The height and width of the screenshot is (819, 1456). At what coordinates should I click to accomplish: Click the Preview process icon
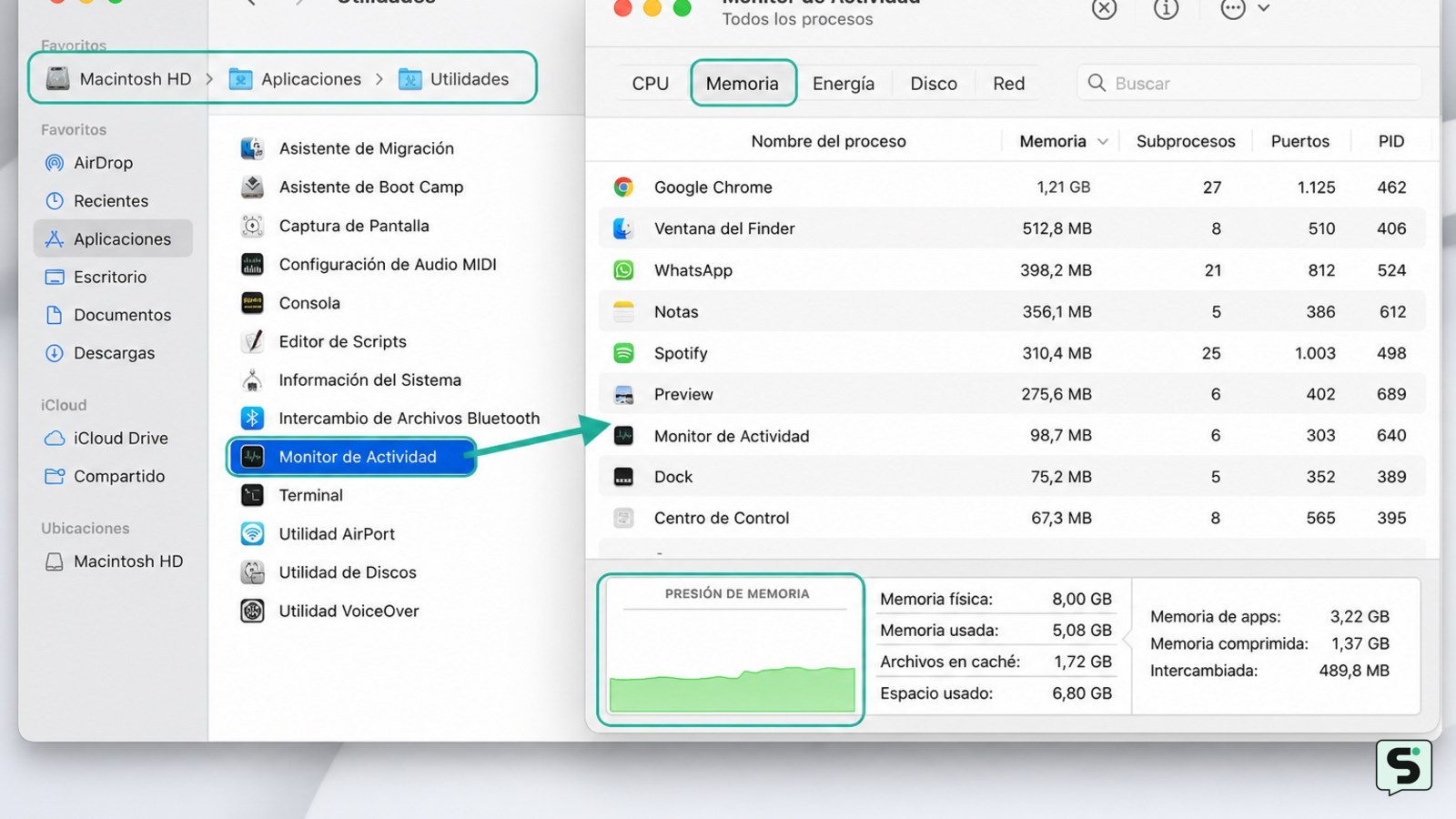coord(623,394)
